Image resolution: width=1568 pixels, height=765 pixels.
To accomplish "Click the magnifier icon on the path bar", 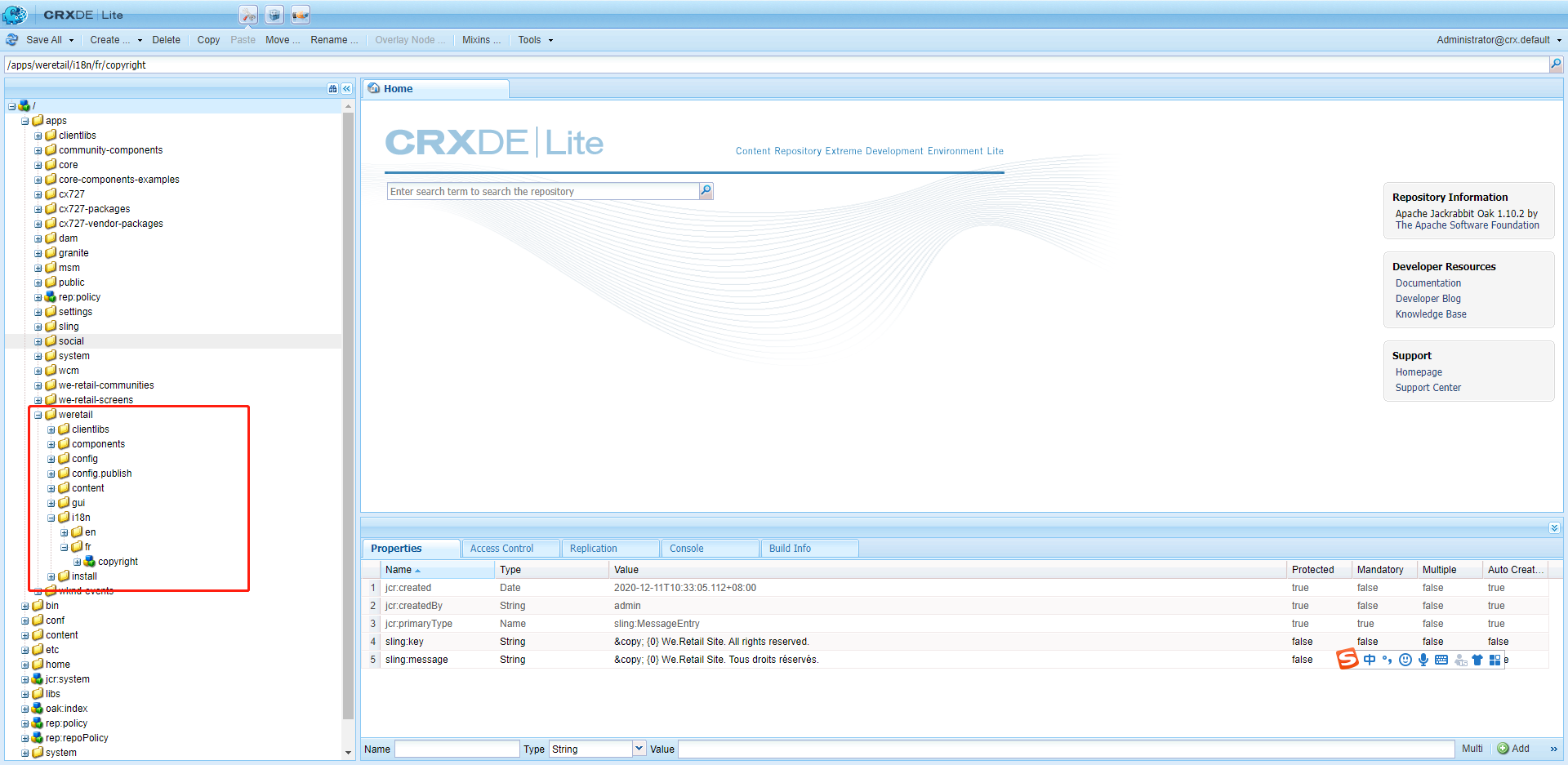I will (1556, 64).
